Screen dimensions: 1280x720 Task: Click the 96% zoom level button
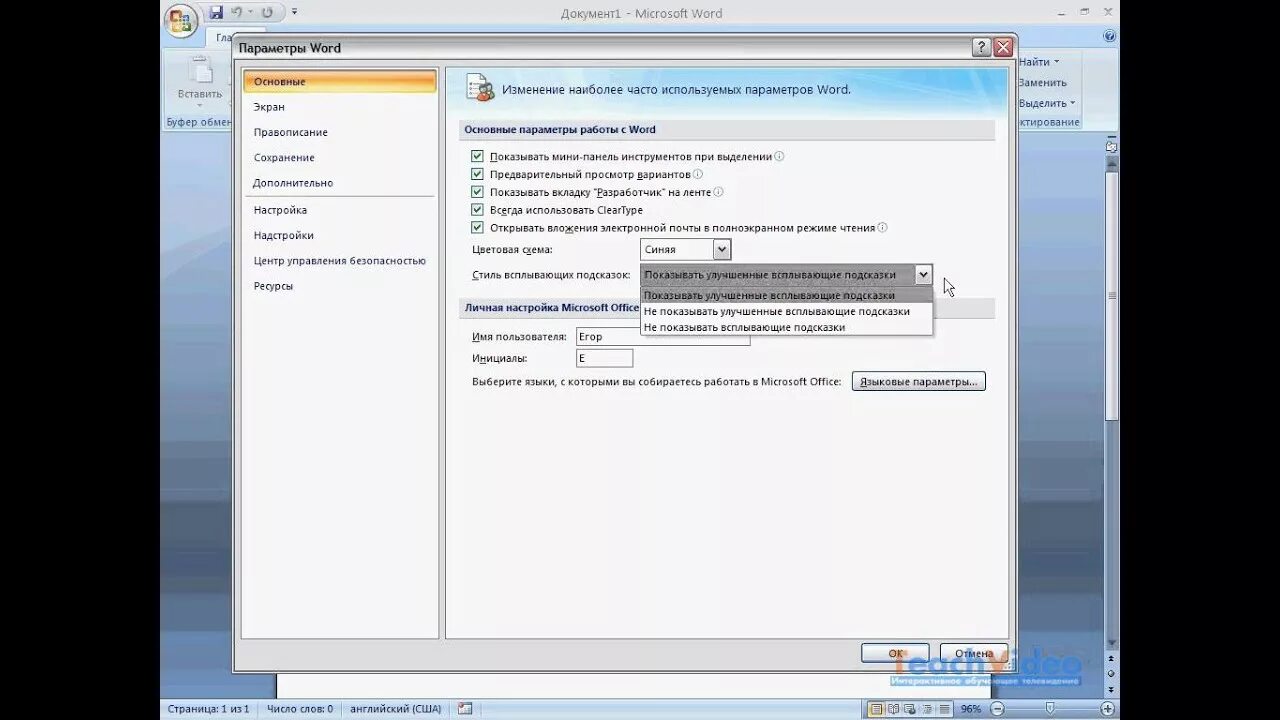click(x=970, y=709)
